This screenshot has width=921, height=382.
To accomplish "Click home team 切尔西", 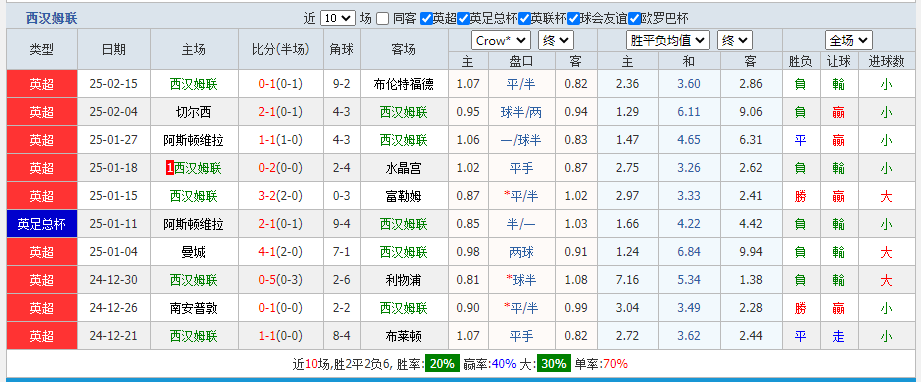I will tap(194, 112).
